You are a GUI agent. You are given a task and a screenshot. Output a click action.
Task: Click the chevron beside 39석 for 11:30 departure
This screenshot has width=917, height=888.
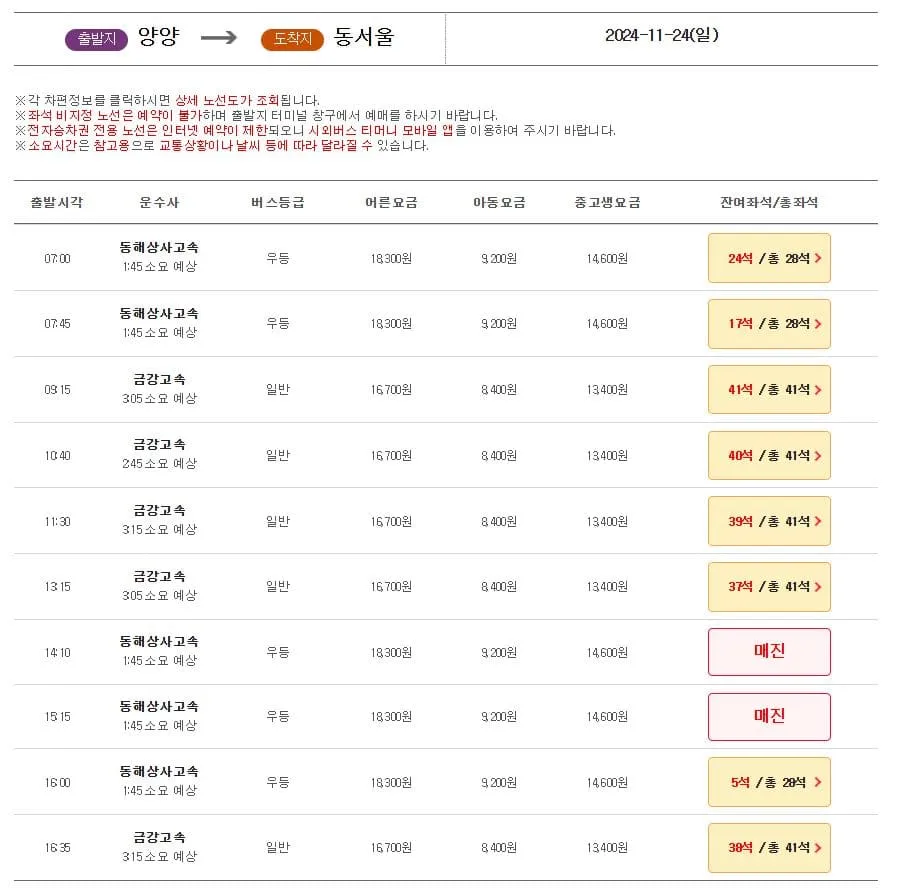tap(819, 520)
